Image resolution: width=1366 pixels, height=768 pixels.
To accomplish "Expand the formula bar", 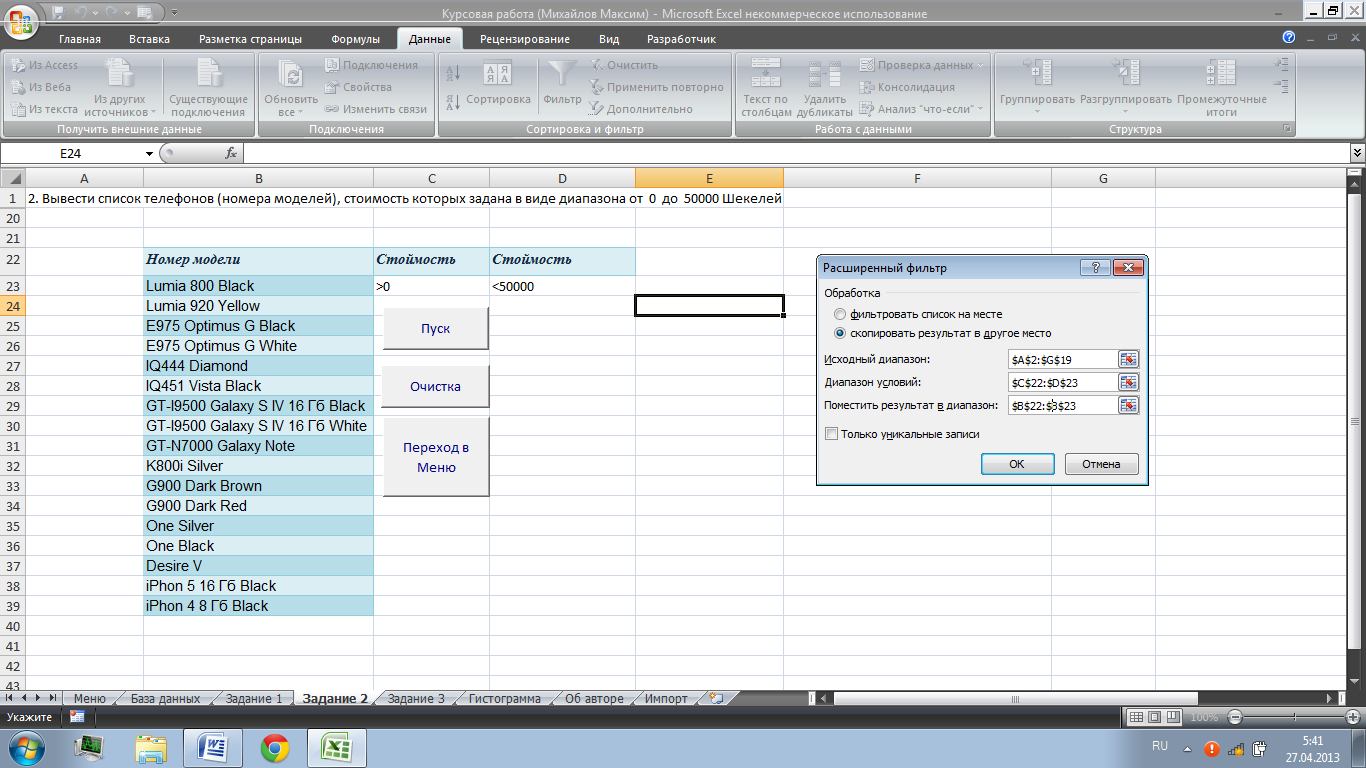I will (x=1357, y=153).
